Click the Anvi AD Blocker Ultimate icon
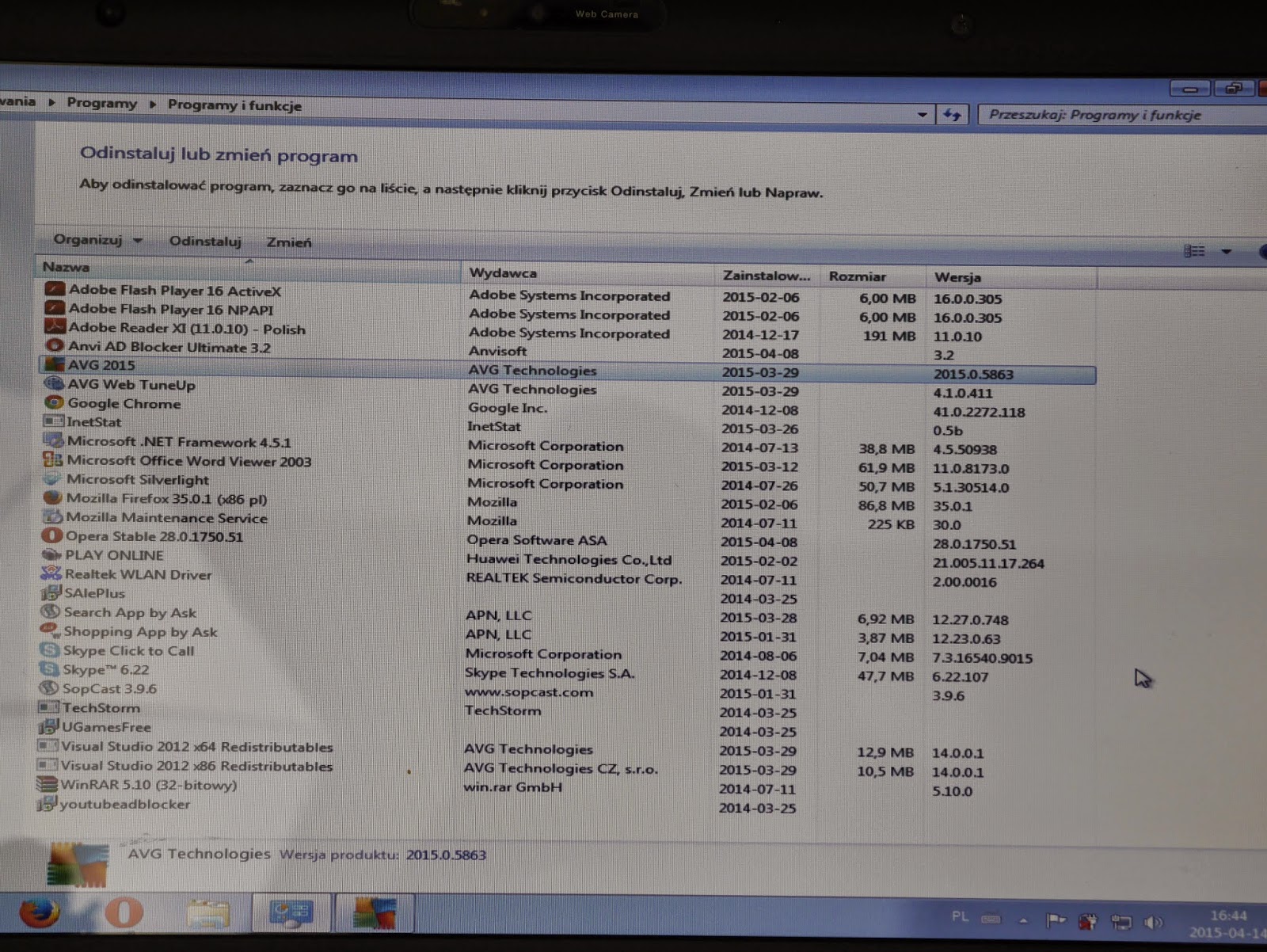Screen dimensions: 1267x952 tap(55, 345)
